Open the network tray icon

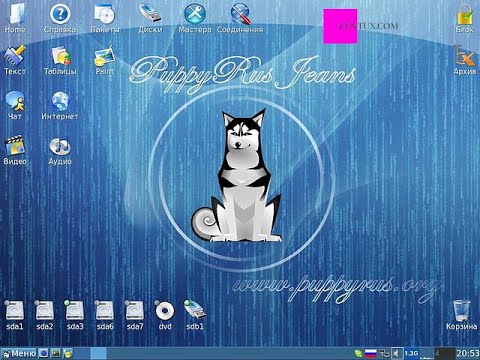pos(384,353)
